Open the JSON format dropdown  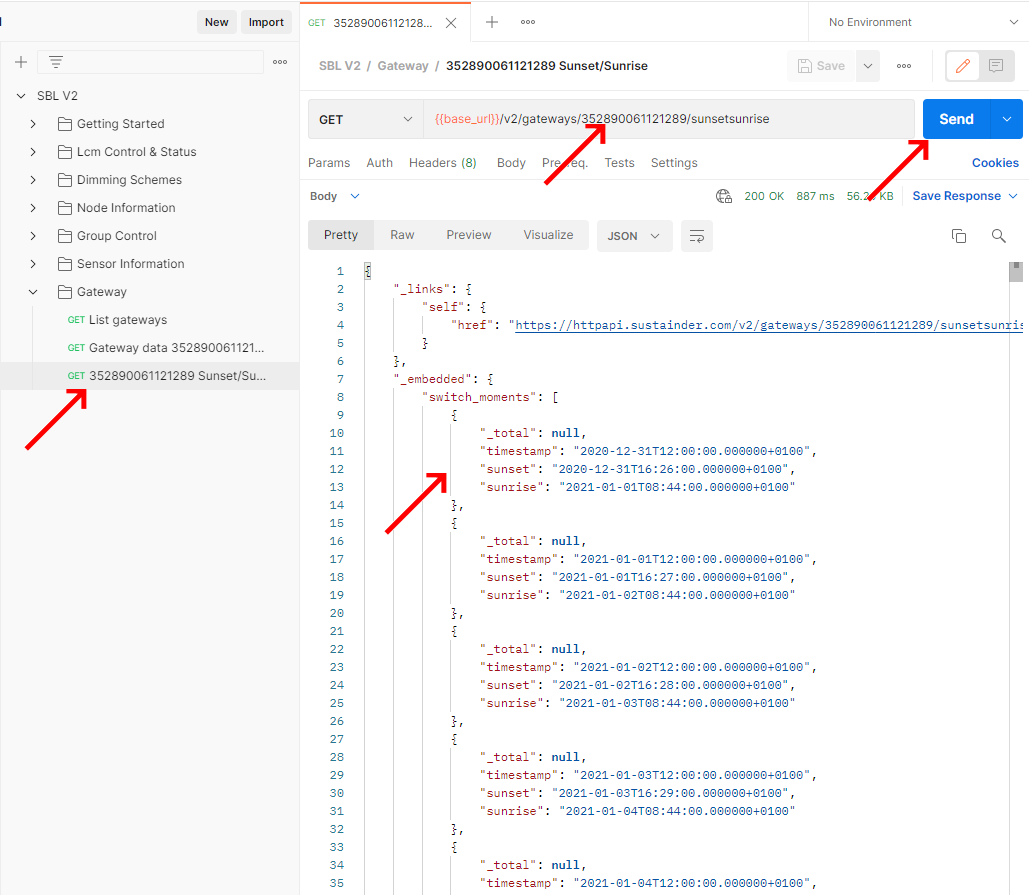634,236
